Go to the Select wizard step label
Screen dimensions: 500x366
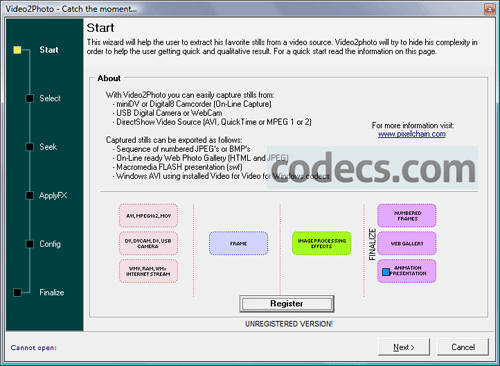pos(50,98)
